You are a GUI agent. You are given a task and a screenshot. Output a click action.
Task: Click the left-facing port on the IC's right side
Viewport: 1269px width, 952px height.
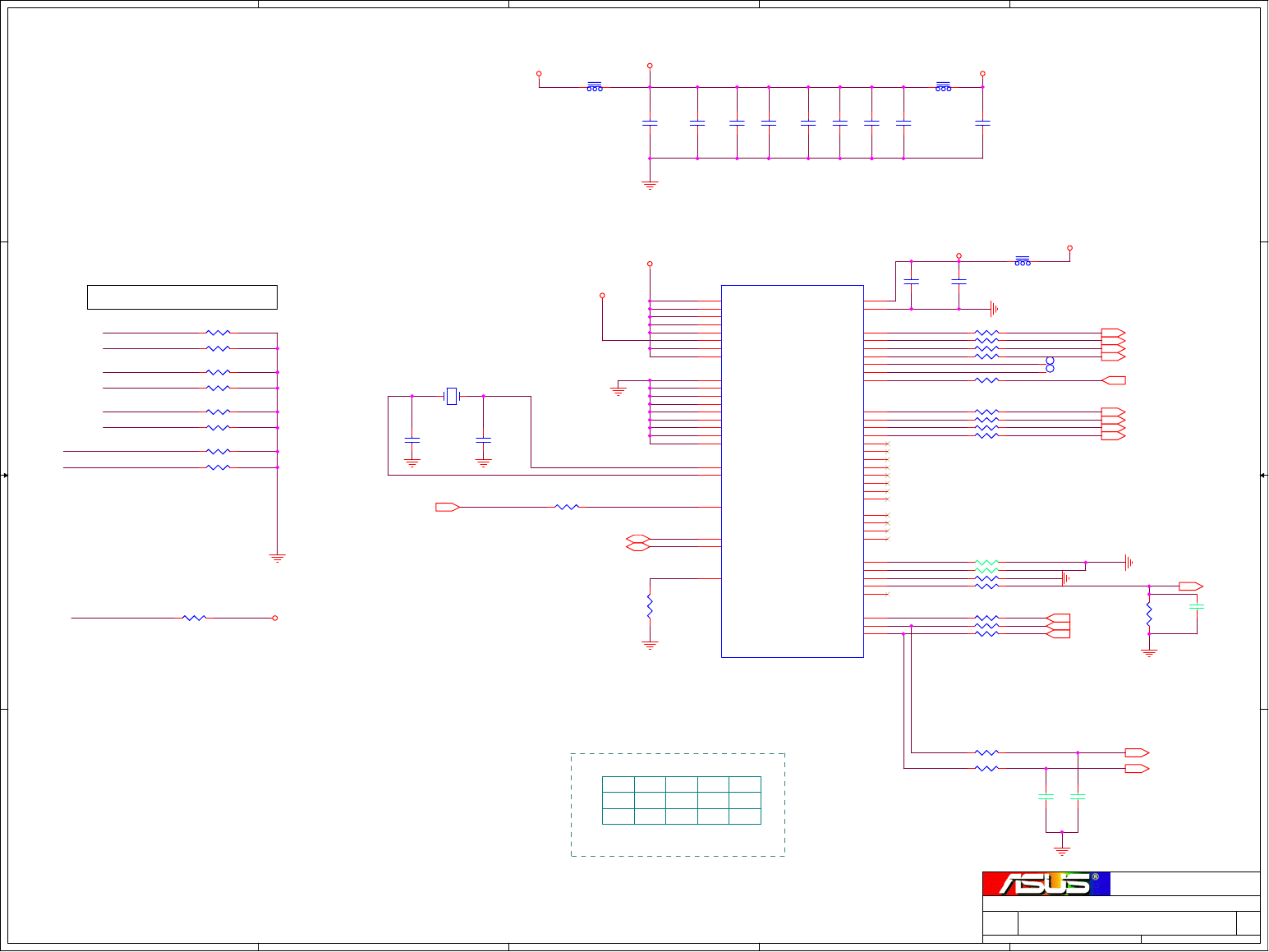(1114, 380)
